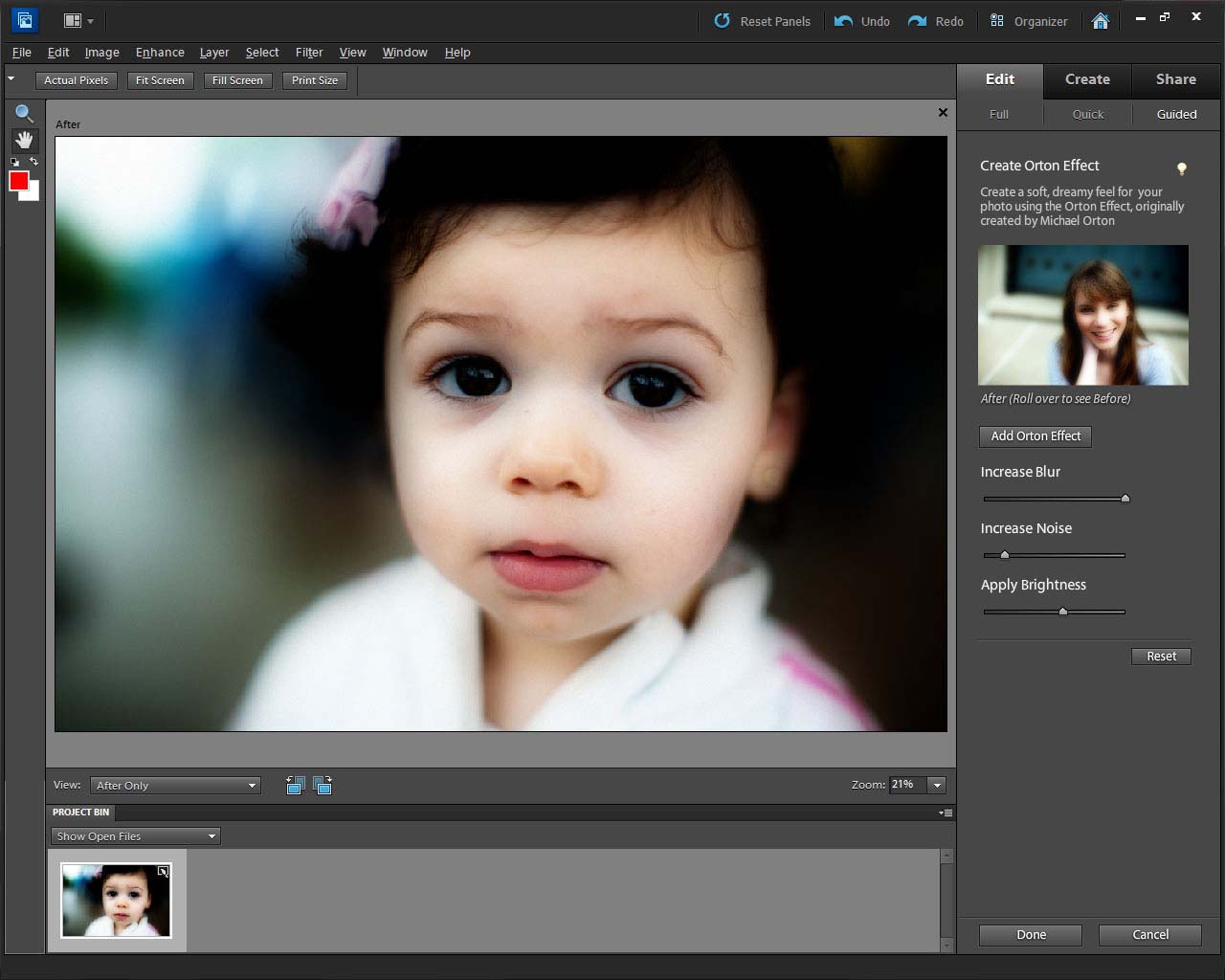Click the Increase Noise slider handle
This screenshot has width=1225, height=980.
[1005, 555]
